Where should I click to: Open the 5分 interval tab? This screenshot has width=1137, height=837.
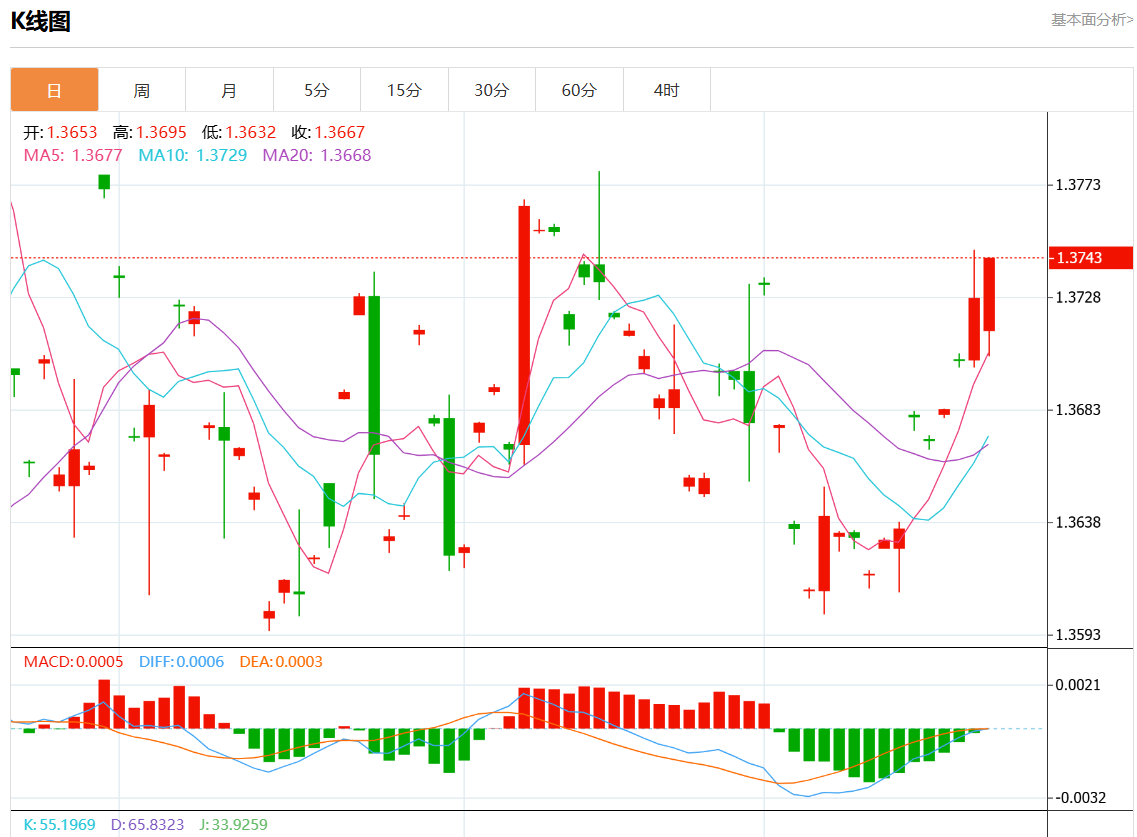(x=317, y=90)
